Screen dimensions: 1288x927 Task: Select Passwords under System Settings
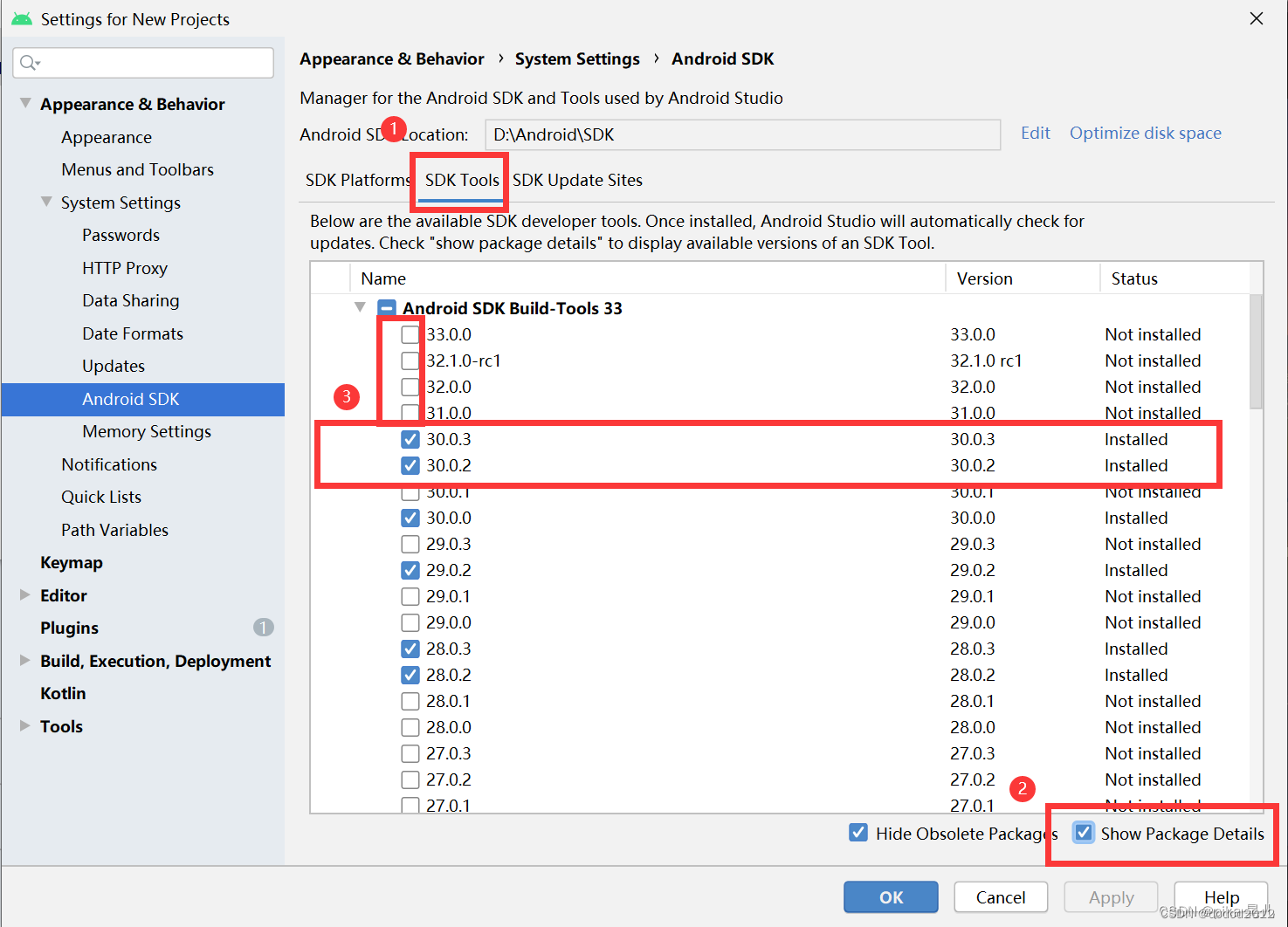point(121,235)
